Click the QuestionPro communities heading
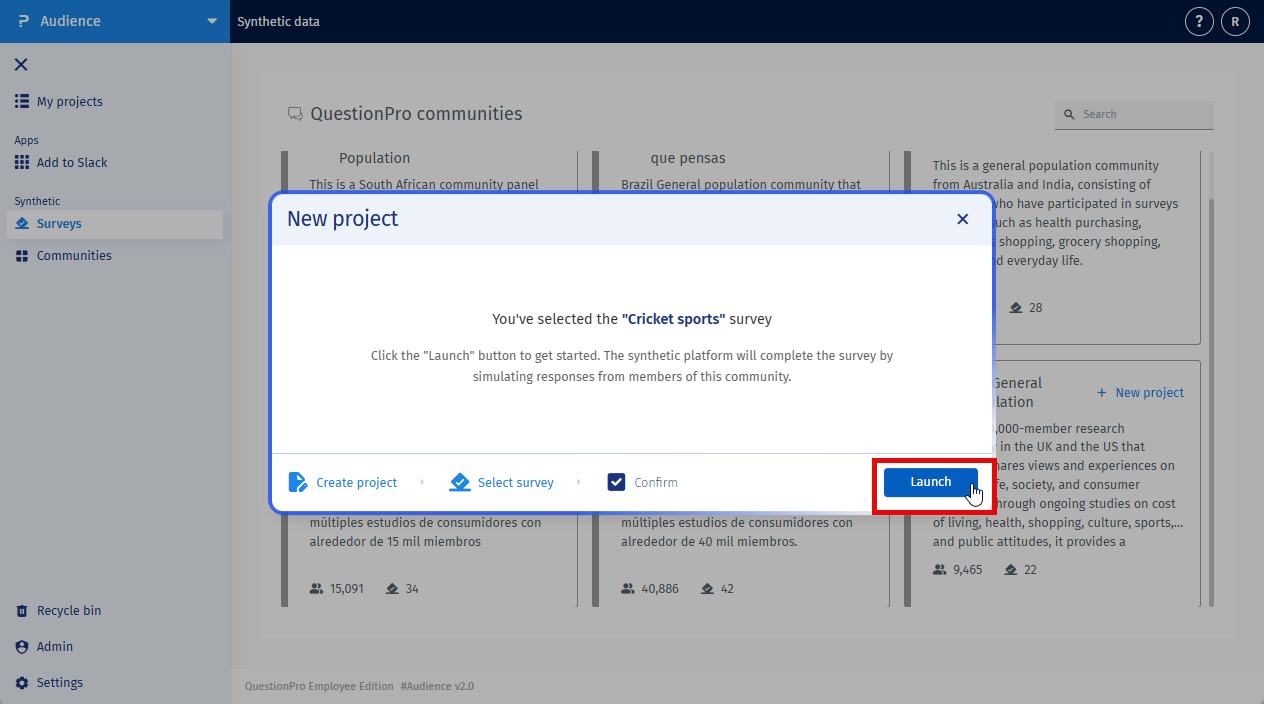The width and height of the screenshot is (1264, 704). pos(416,114)
